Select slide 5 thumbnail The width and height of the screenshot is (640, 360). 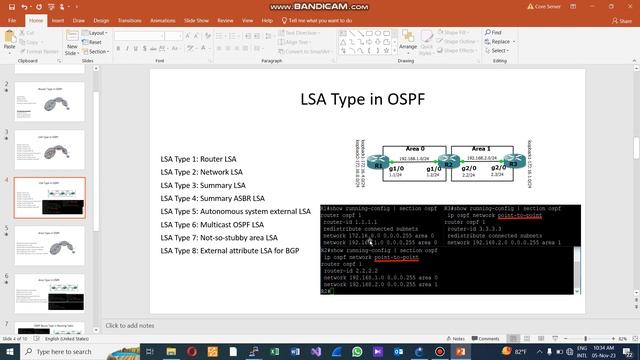(x=49, y=246)
